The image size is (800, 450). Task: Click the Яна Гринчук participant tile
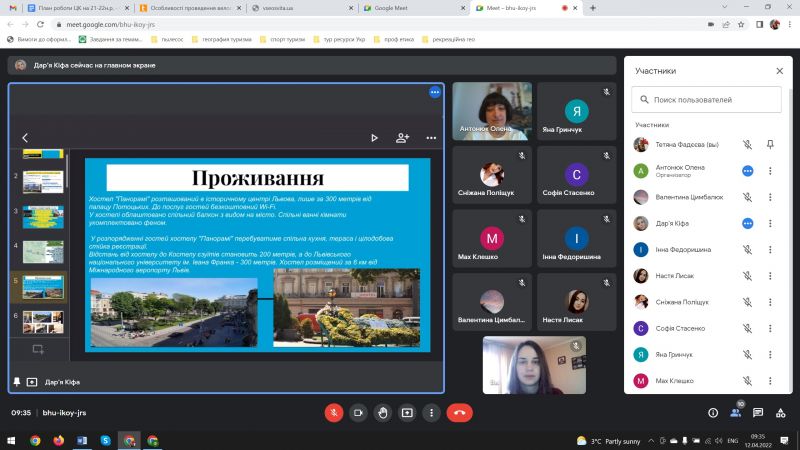[x=577, y=111]
